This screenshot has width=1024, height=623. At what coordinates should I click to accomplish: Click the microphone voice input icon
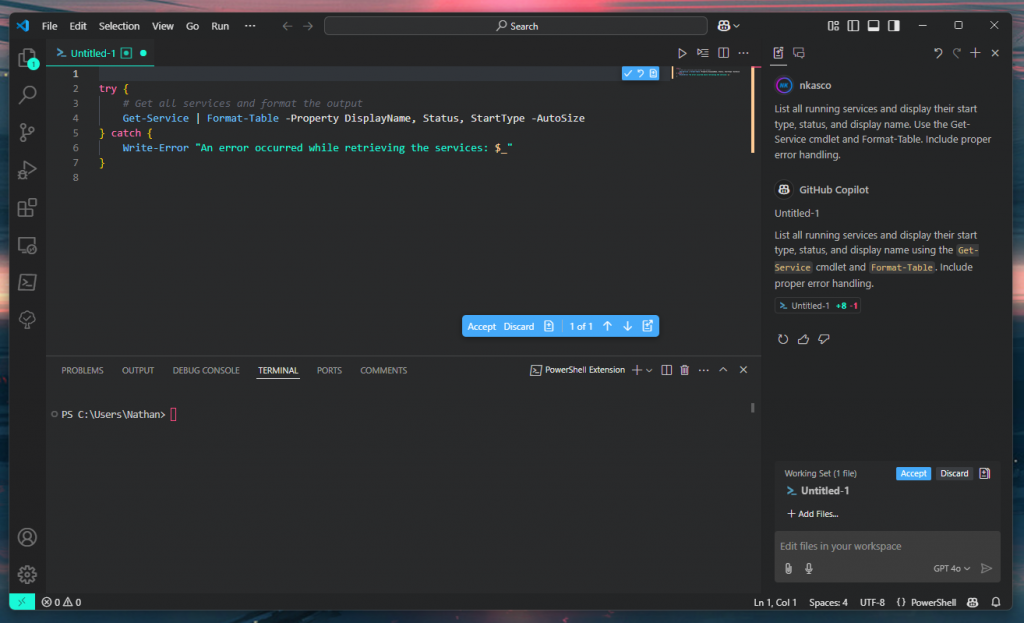(808, 568)
